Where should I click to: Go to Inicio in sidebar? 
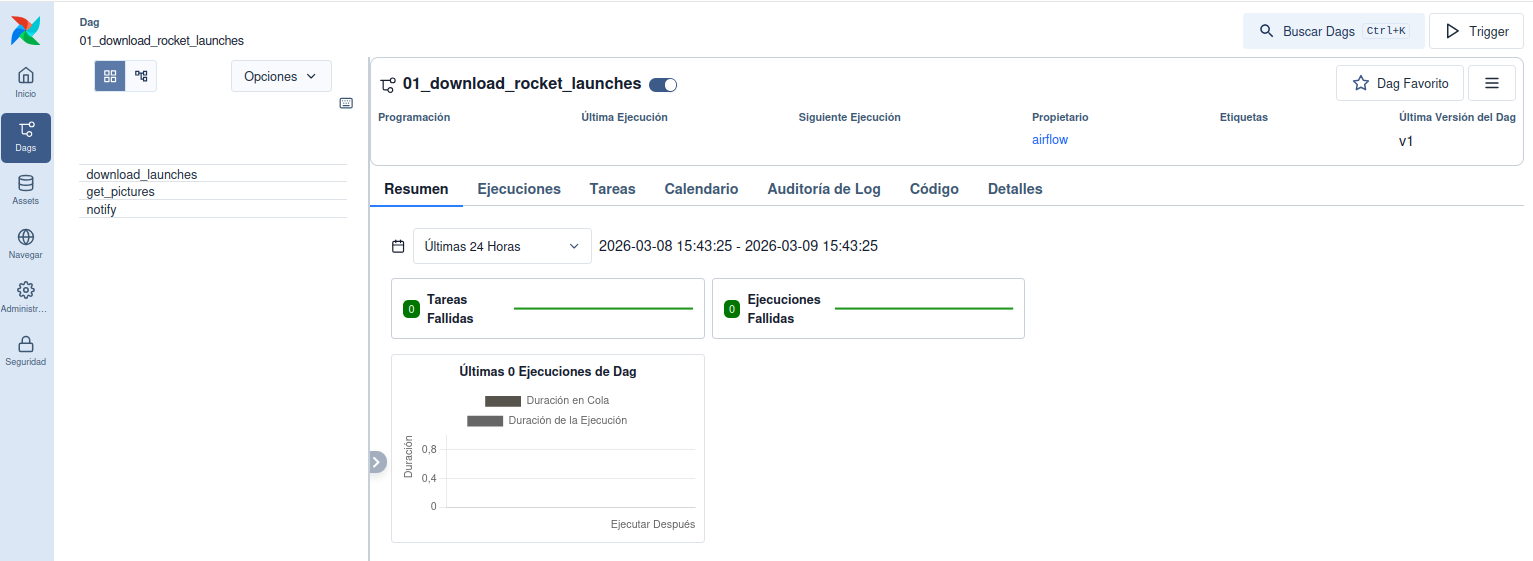pos(26,83)
